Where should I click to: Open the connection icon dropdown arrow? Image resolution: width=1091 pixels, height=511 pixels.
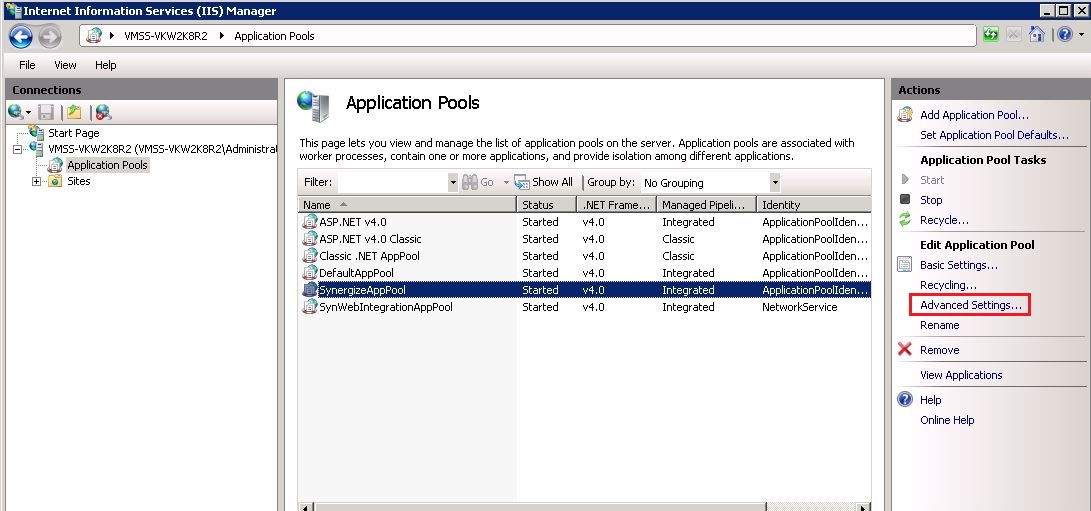[29, 112]
